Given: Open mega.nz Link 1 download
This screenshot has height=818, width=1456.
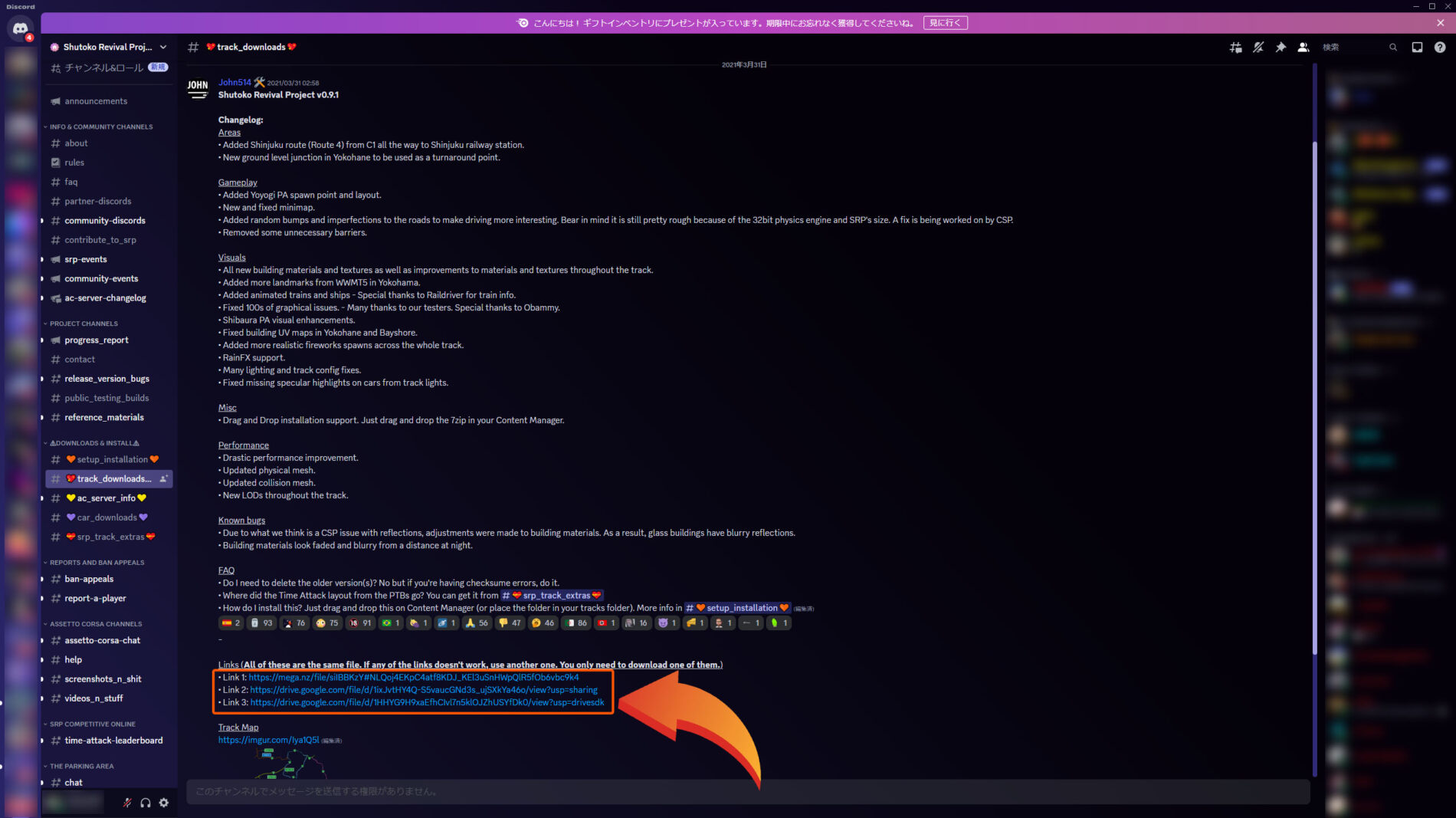Looking at the screenshot, I should point(414,678).
